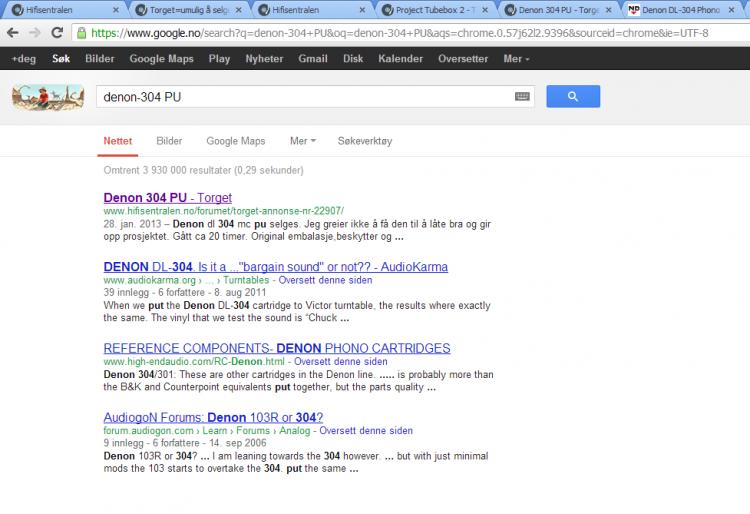This screenshot has height=514, width=750.
Task: Click the www.high-endaudio.com/RC-Denon.html URL text
Action: point(194,361)
